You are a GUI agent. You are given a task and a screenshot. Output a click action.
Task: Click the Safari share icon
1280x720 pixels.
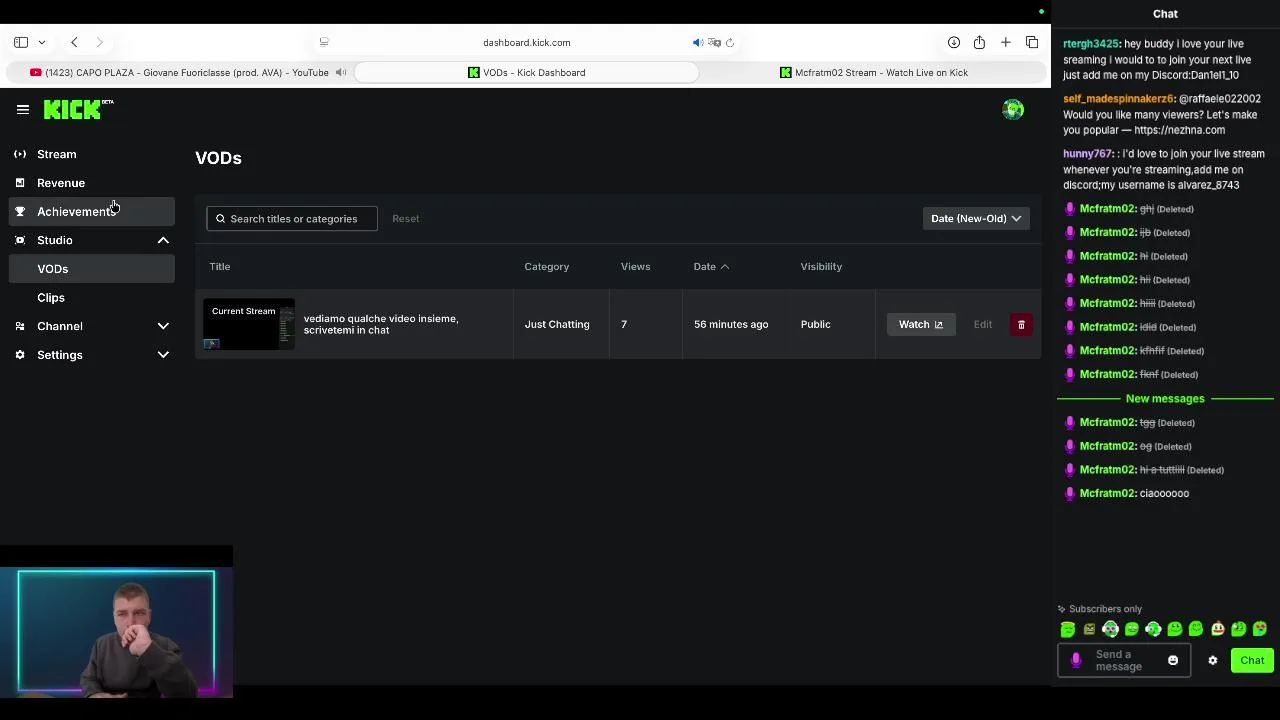click(x=979, y=42)
